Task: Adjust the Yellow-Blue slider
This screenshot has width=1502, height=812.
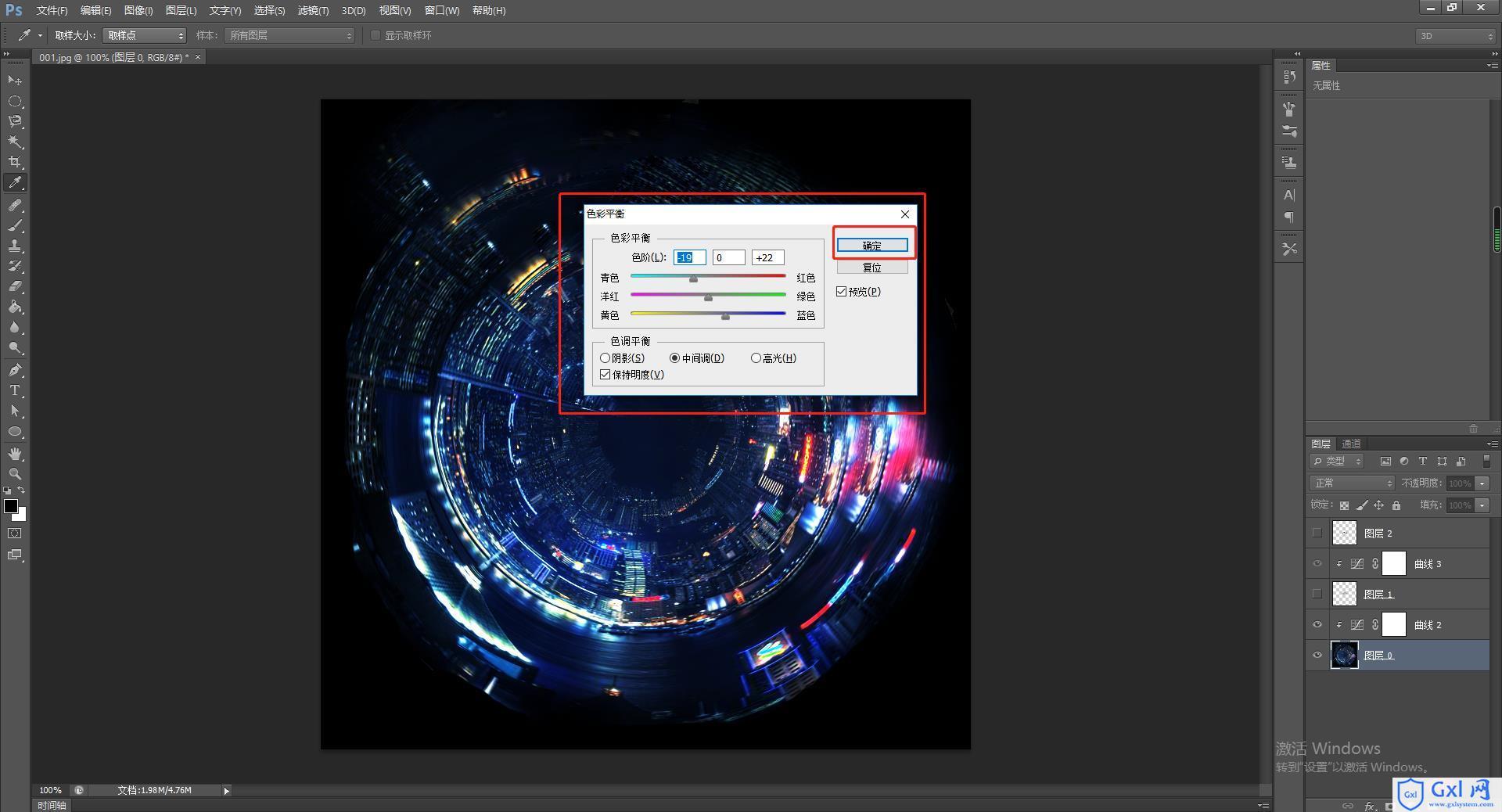Action: tap(725, 316)
